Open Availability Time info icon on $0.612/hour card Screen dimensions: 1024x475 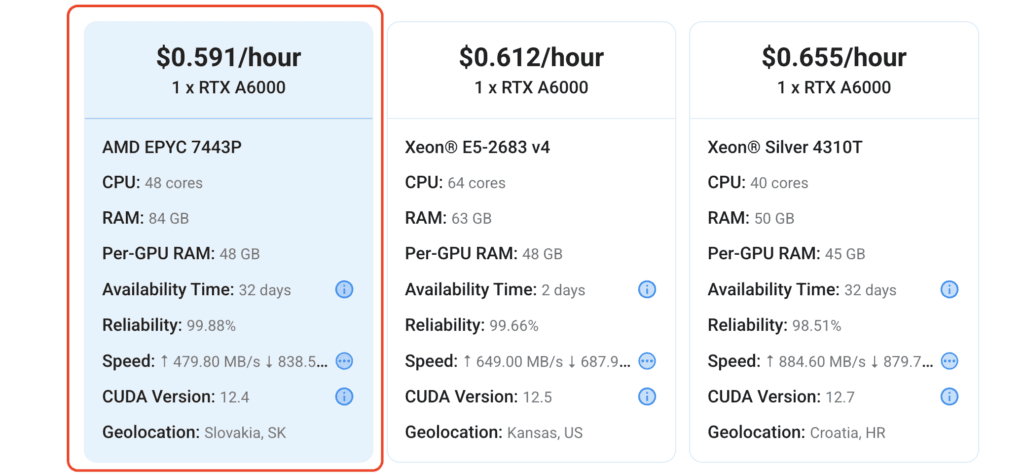[x=647, y=289]
